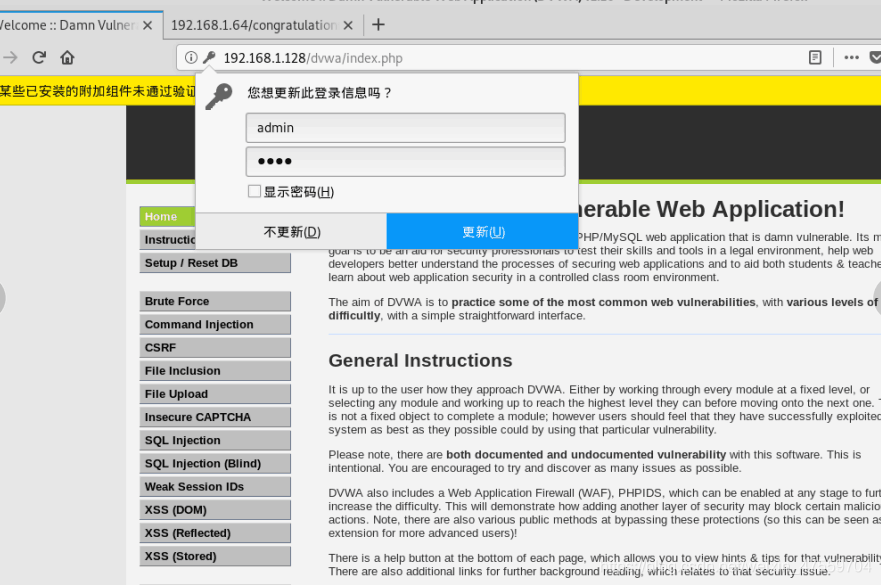Image resolution: width=881 pixels, height=585 pixels.
Task: Open the SQL Injection (Blind) module
Action: pyautogui.click(x=215, y=464)
